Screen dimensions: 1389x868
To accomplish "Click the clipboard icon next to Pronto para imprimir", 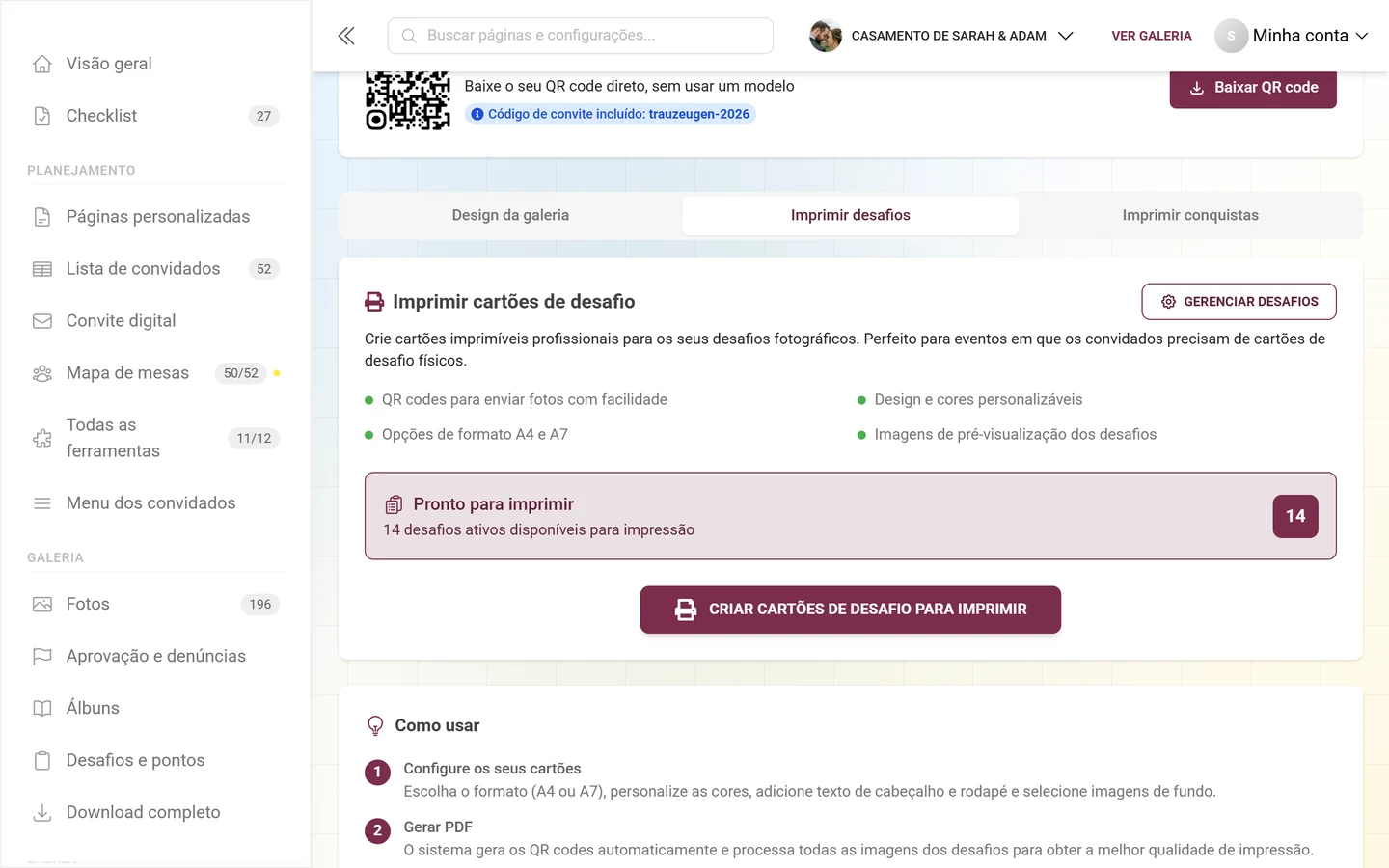I will [394, 504].
